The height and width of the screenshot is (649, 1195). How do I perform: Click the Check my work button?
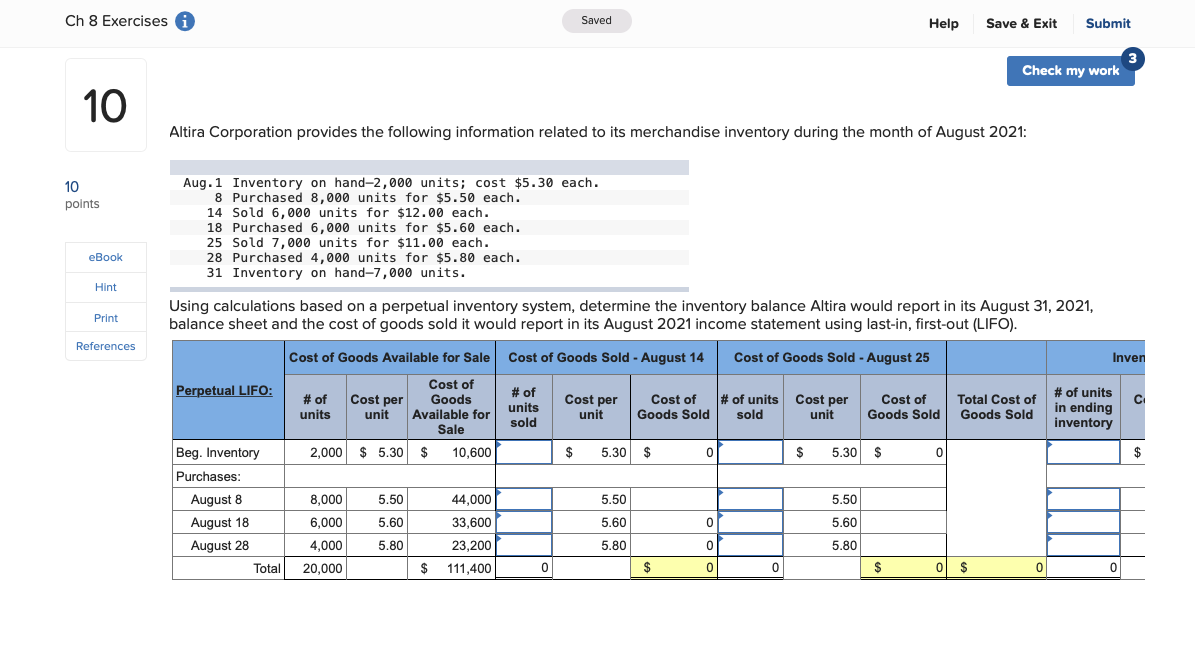(1070, 71)
